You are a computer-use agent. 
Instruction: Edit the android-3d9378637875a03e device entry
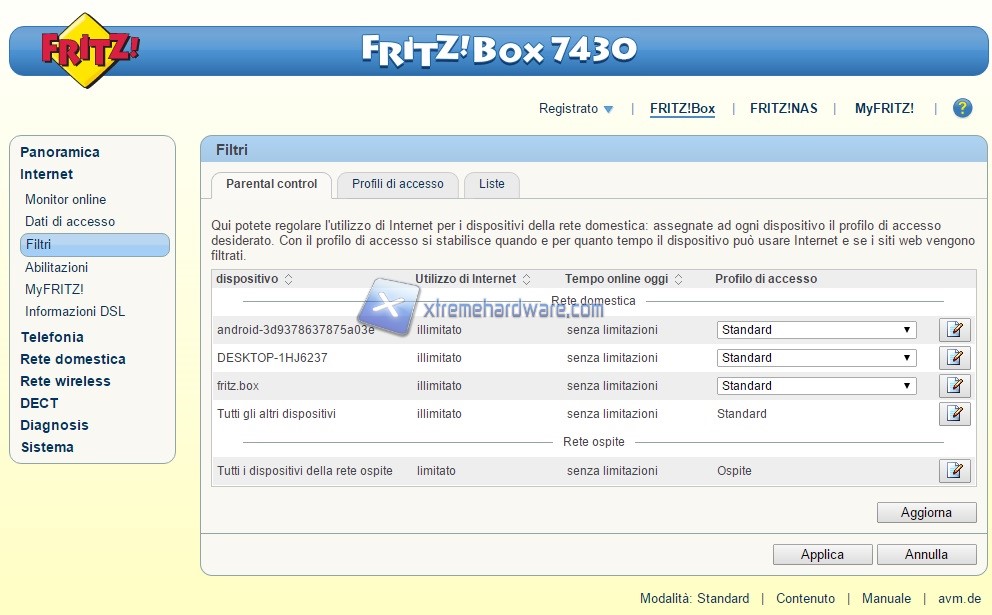point(954,330)
